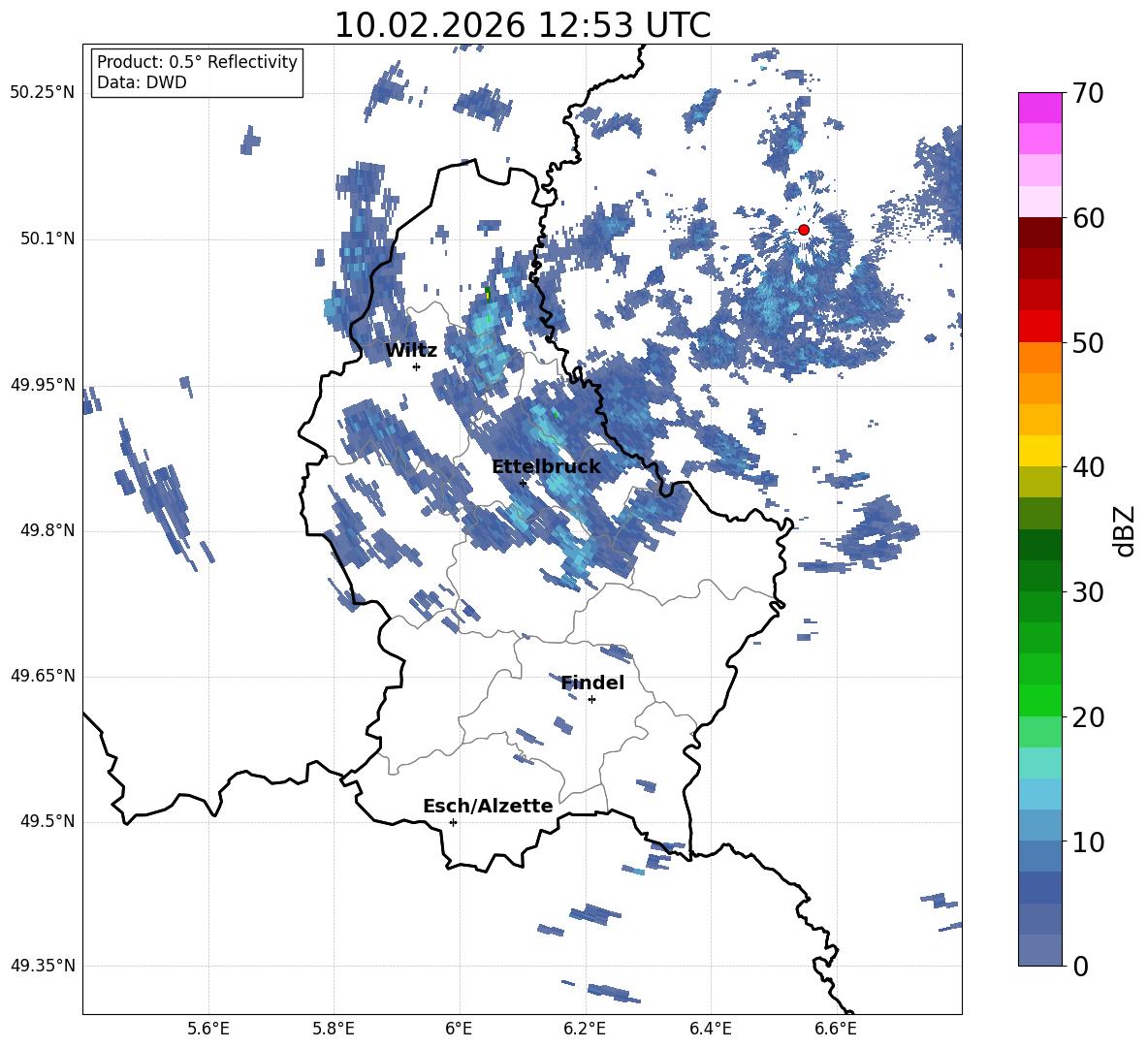
Task: Click the Esch/Alzette location cross marker
Action: pyautogui.click(x=453, y=822)
